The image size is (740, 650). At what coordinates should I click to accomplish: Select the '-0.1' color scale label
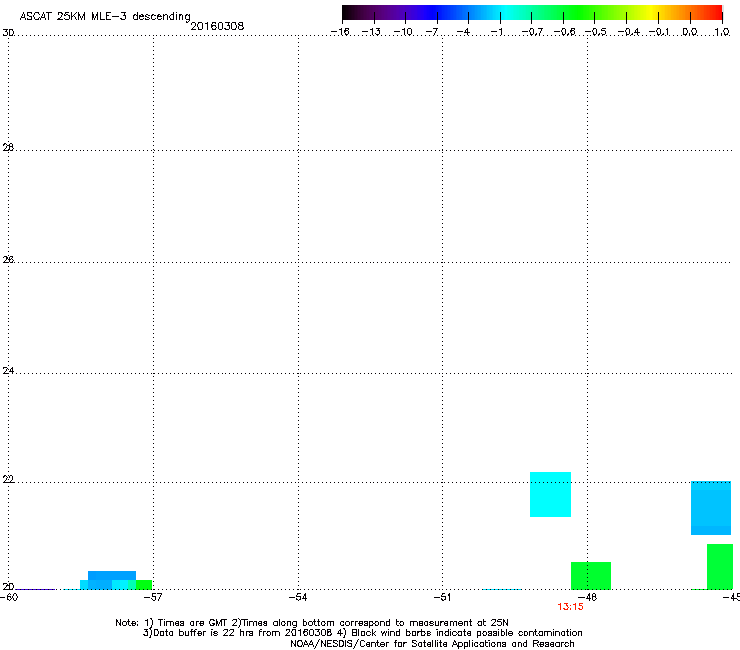(659, 32)
